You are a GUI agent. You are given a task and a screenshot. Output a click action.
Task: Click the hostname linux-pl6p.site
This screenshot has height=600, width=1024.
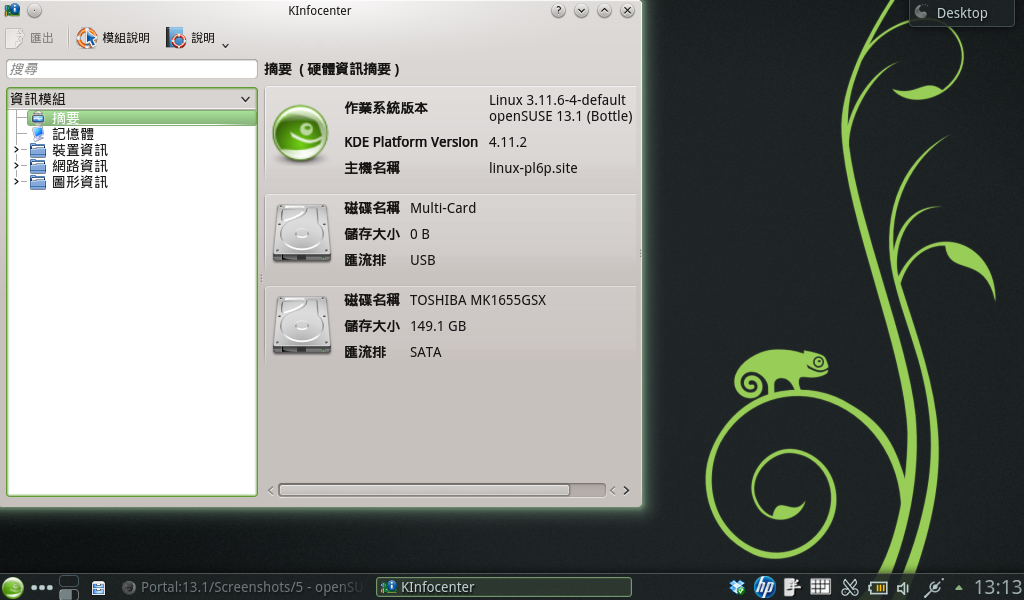[533, 168]
